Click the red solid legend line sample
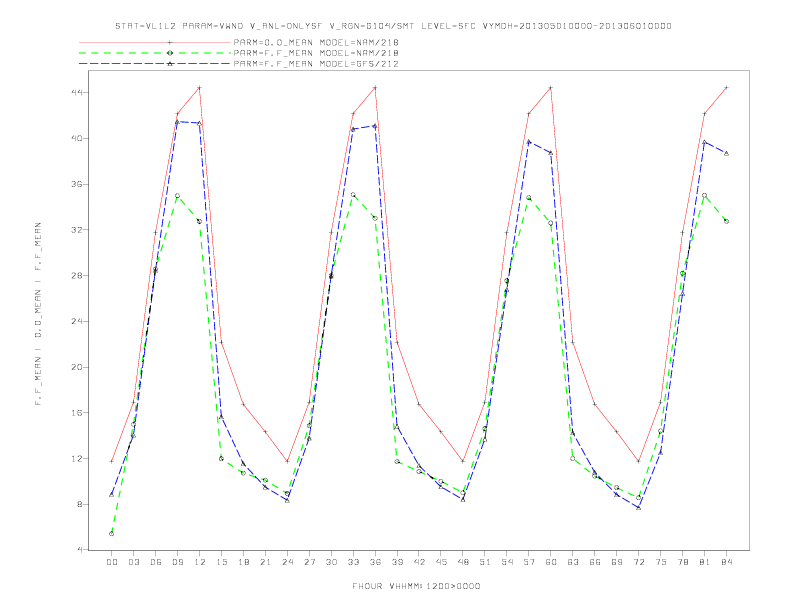This screenshot has width=792, height=612. 155,42
